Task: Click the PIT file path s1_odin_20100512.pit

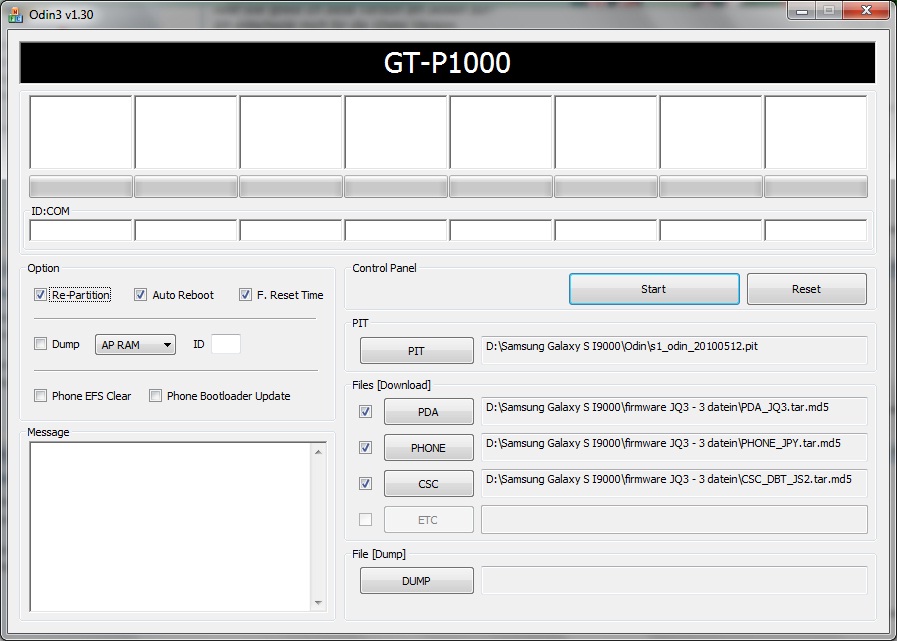Action: coord(674,350)
